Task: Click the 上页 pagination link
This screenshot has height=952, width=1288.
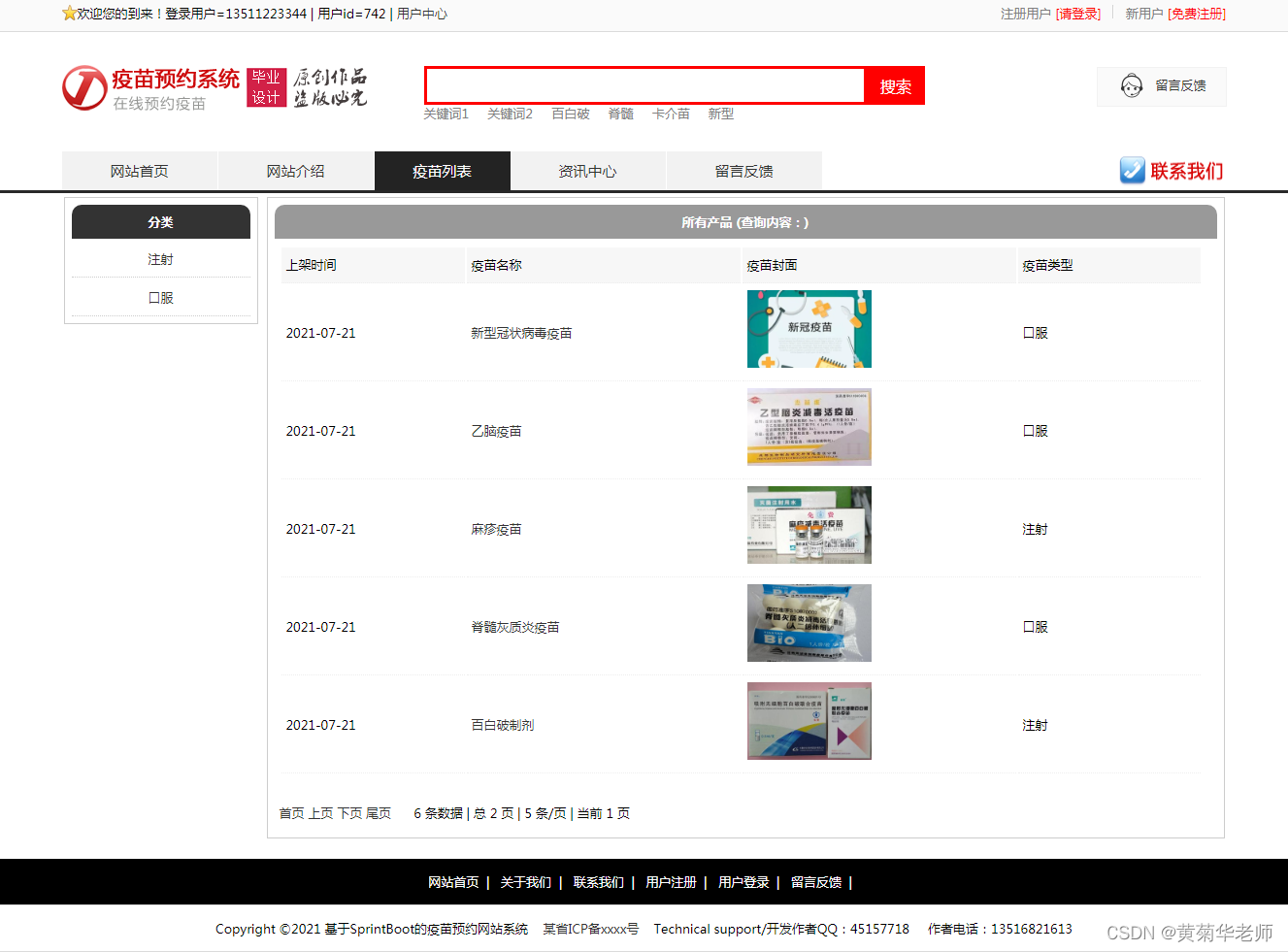Action: coord(321,813)
